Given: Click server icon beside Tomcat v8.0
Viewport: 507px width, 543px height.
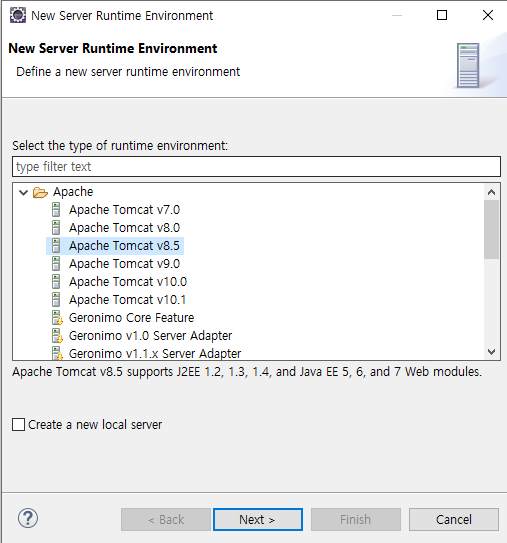Looking at the screenshot, I should coord(56,228).
